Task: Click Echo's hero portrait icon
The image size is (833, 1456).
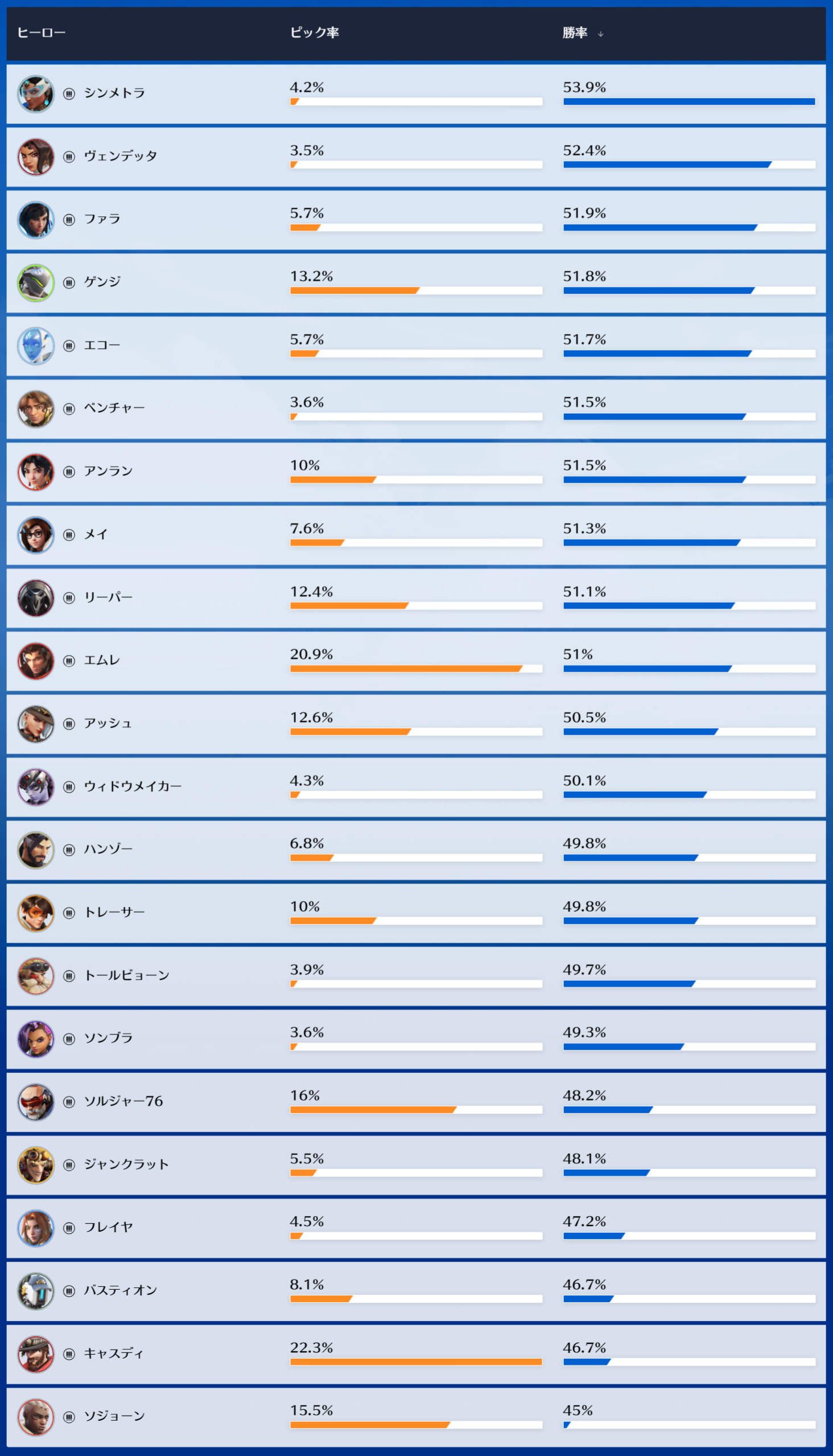Action: coord(35,346)
